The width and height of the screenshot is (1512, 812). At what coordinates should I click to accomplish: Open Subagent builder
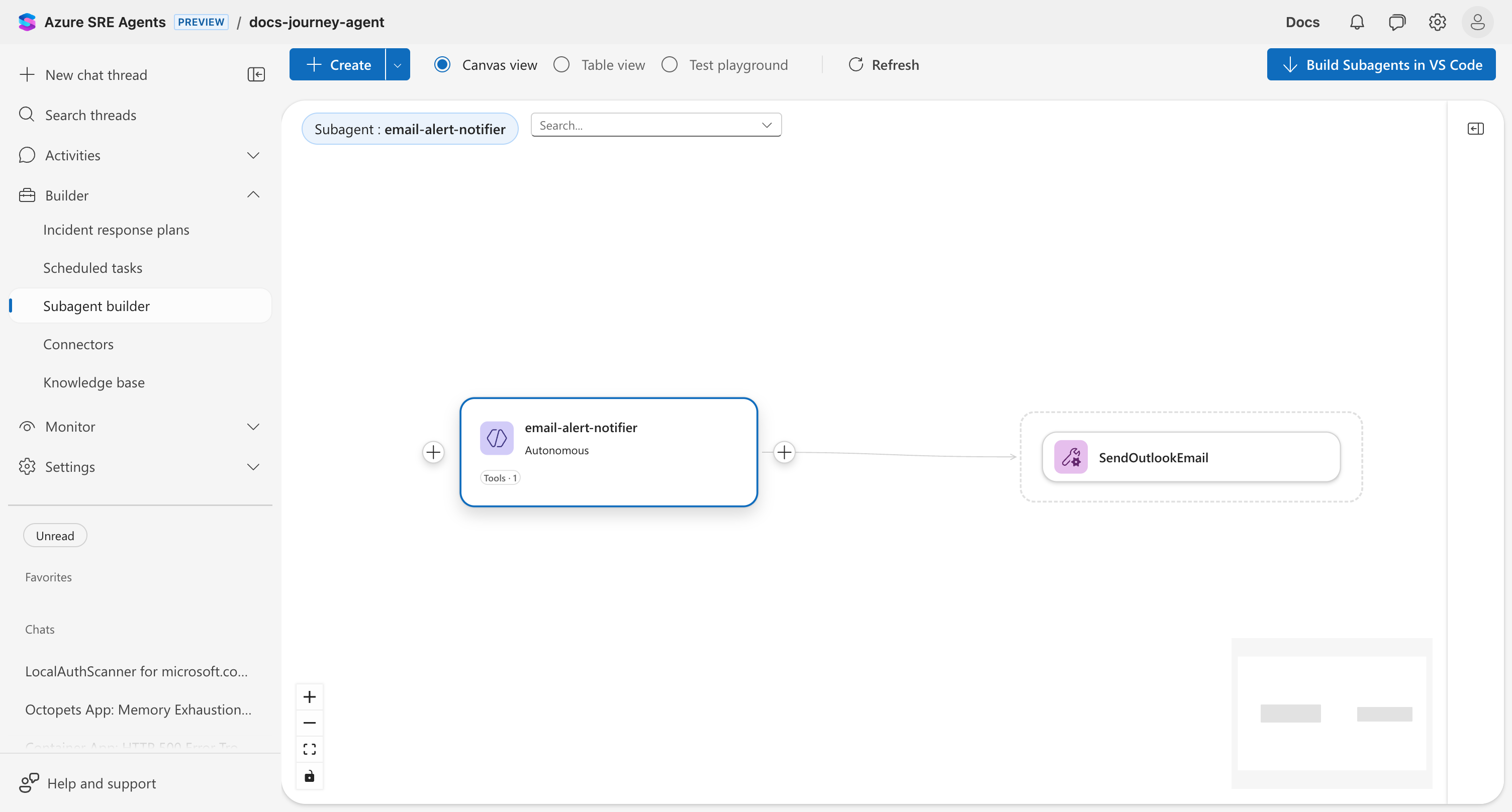pos(140,306)
